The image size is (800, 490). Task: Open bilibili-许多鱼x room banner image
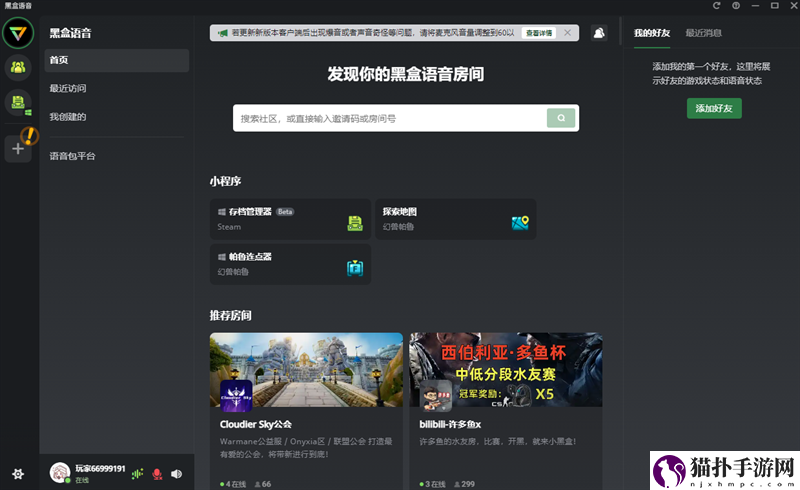(506, 370)
